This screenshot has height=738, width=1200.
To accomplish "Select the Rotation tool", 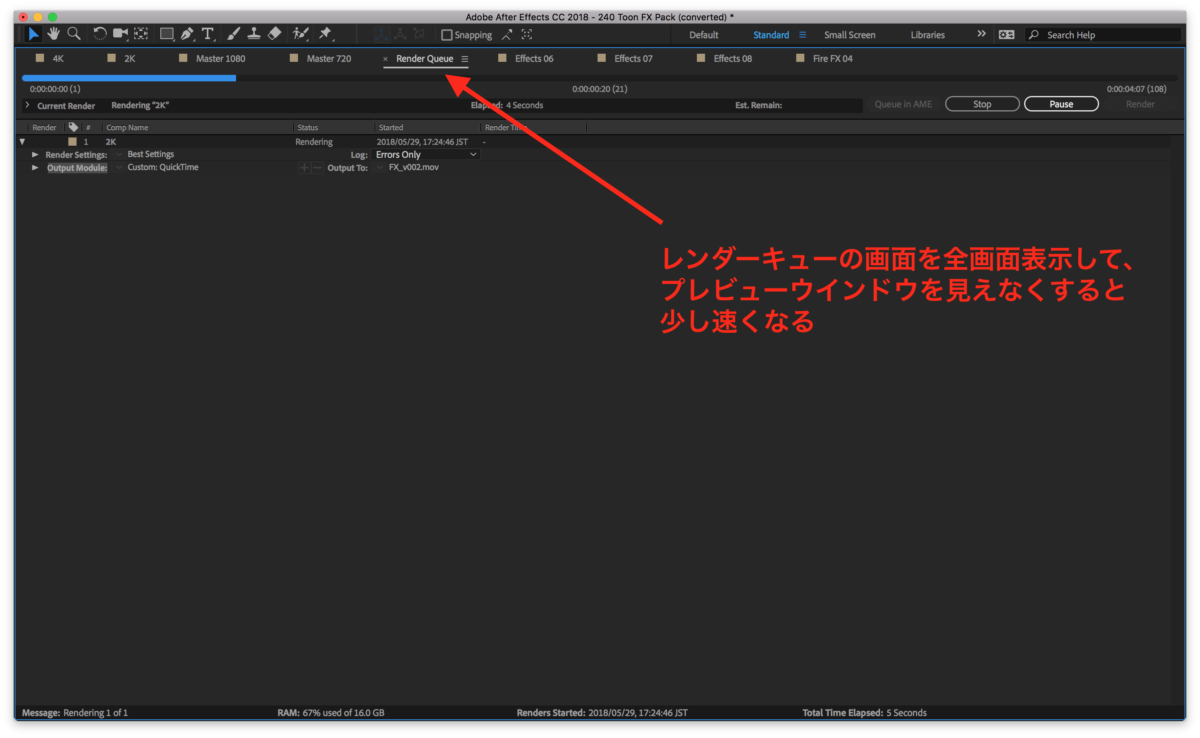I will pos(100,34).
